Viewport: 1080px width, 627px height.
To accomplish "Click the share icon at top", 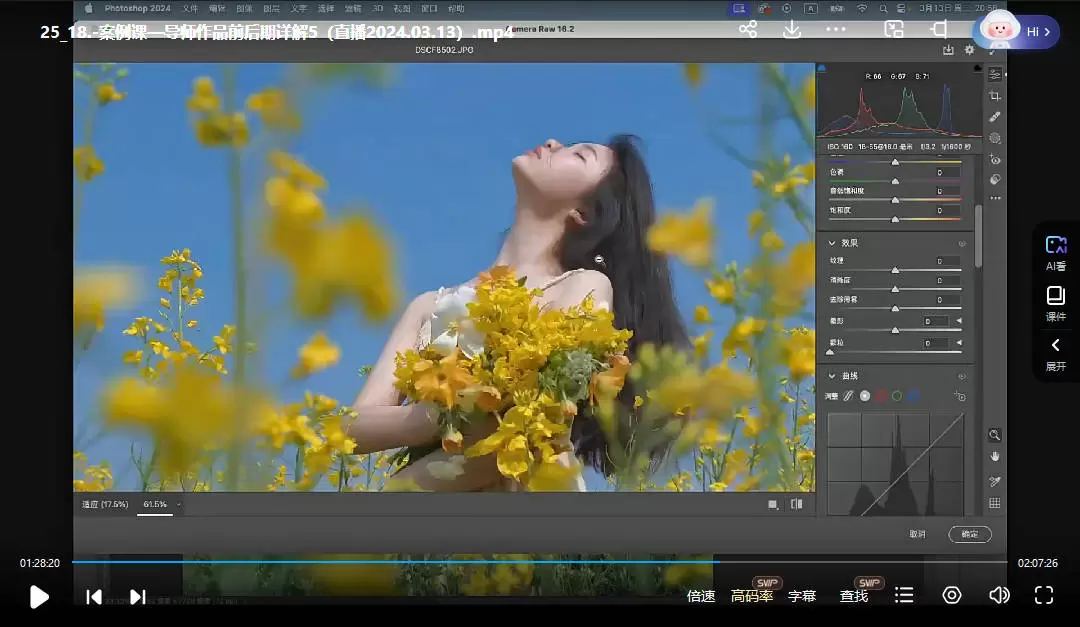I will (748, 30).
